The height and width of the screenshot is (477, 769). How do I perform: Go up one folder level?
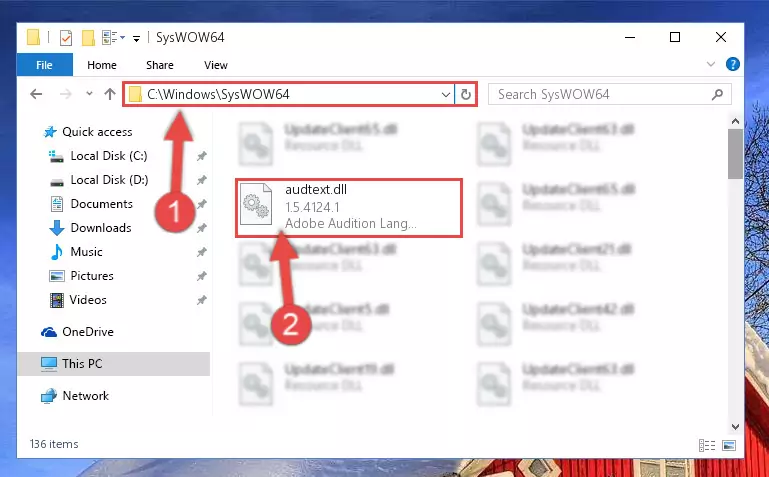pyautogui.click(x=110, y=94)
